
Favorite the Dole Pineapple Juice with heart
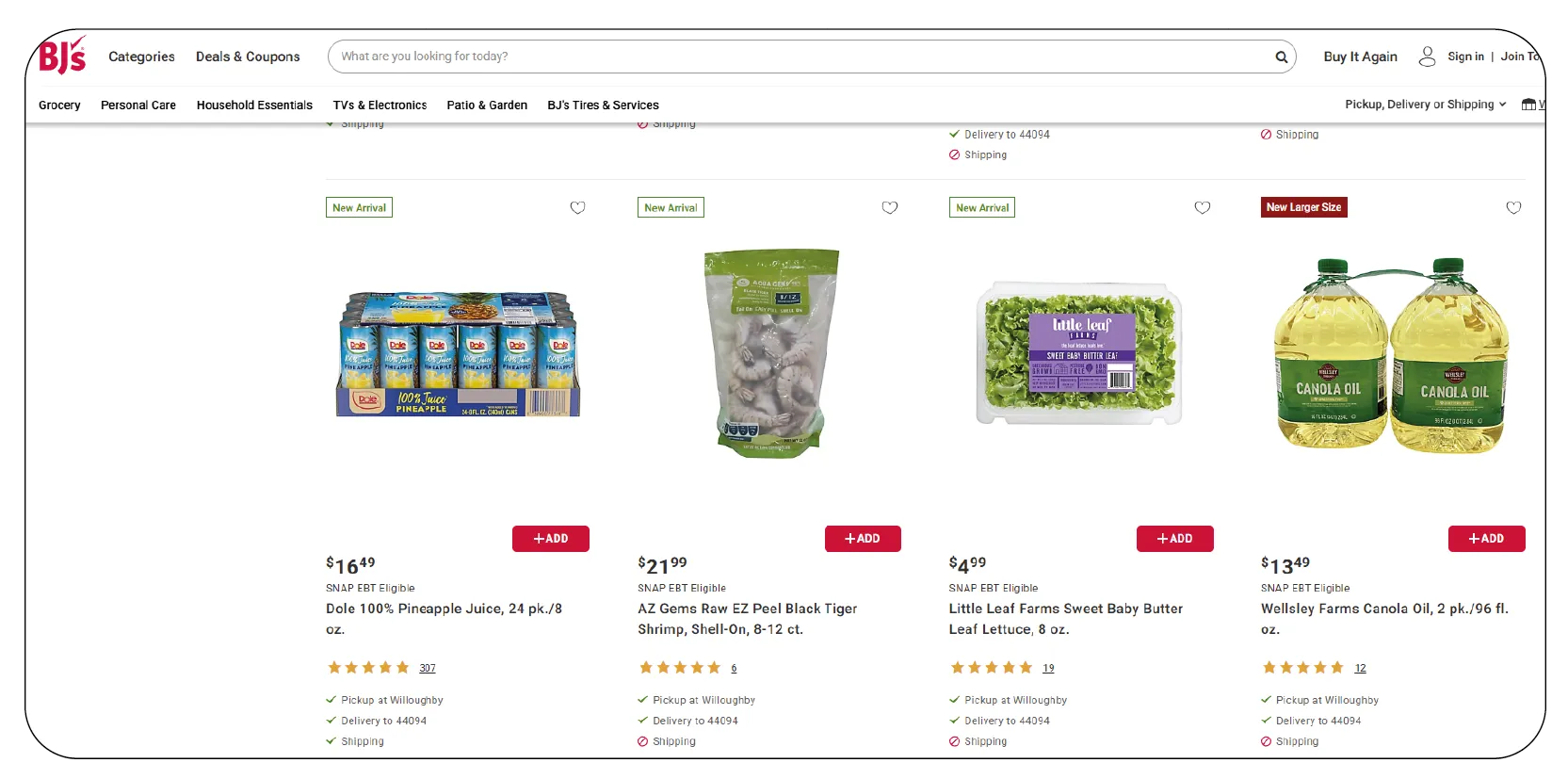click(577, 207)
